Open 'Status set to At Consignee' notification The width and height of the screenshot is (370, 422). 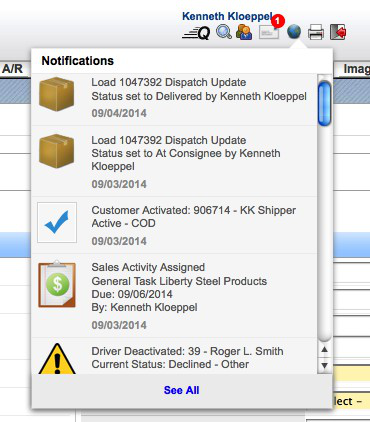tap(174, 161)
